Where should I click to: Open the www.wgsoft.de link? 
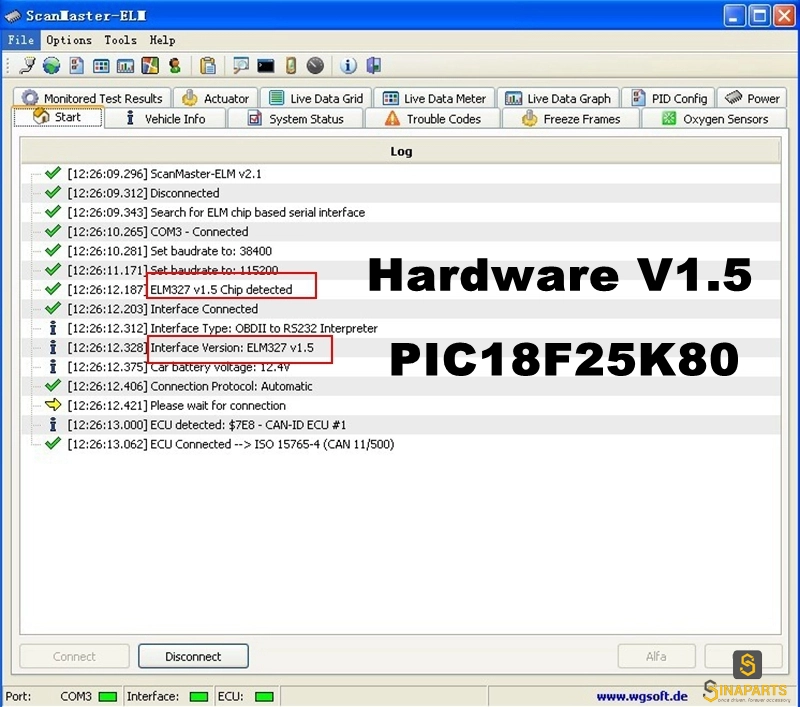(642, 696)
